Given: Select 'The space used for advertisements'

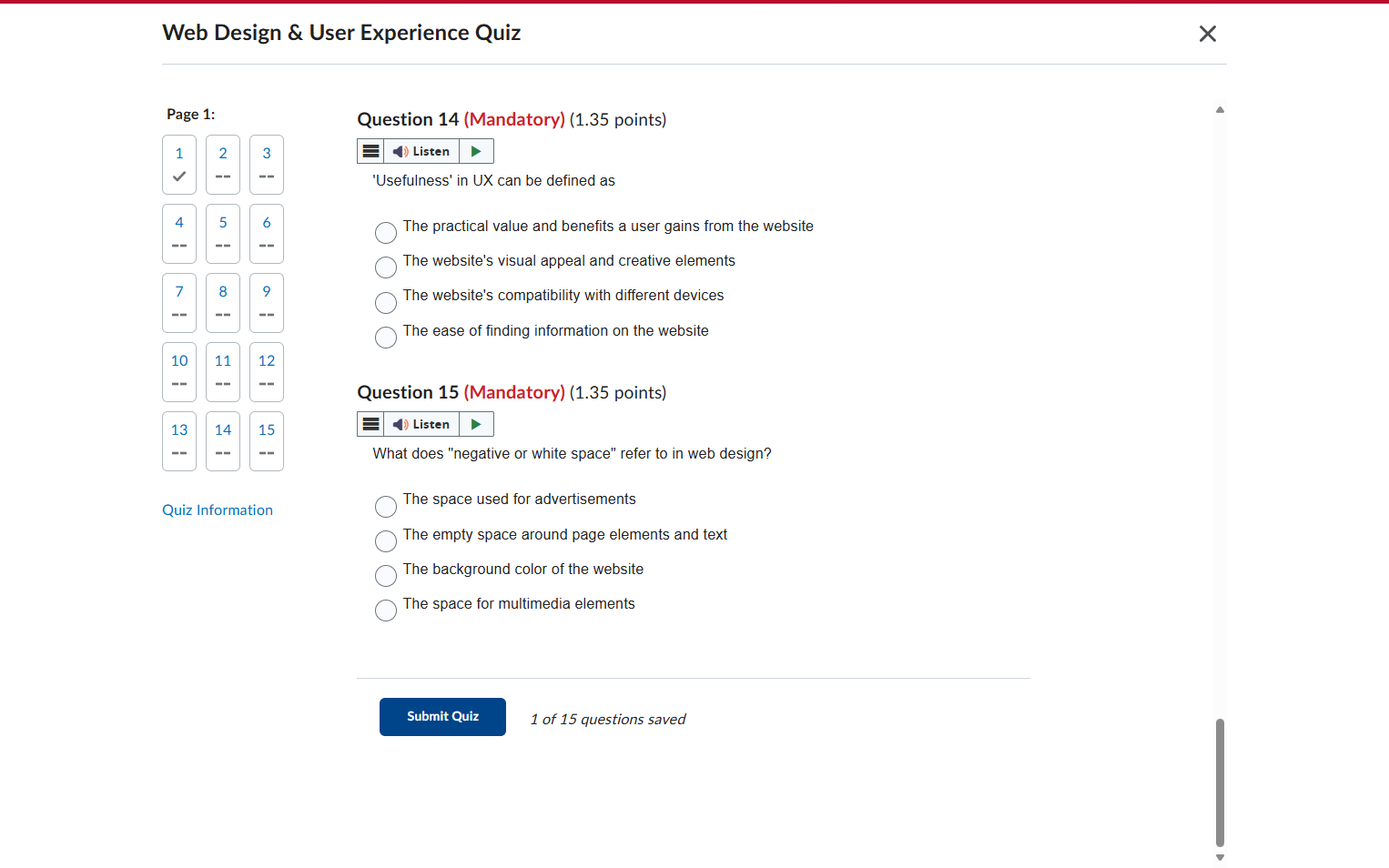Looking at the screenshot, I should click(386, 506).
